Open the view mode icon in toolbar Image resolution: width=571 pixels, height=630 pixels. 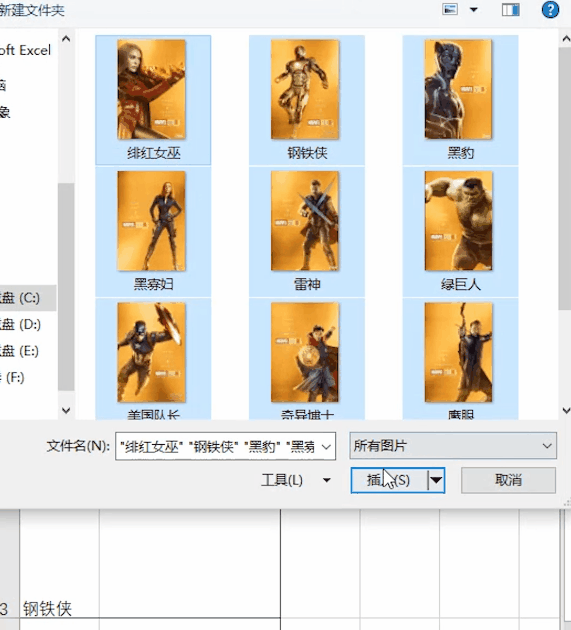coord(450,9)
